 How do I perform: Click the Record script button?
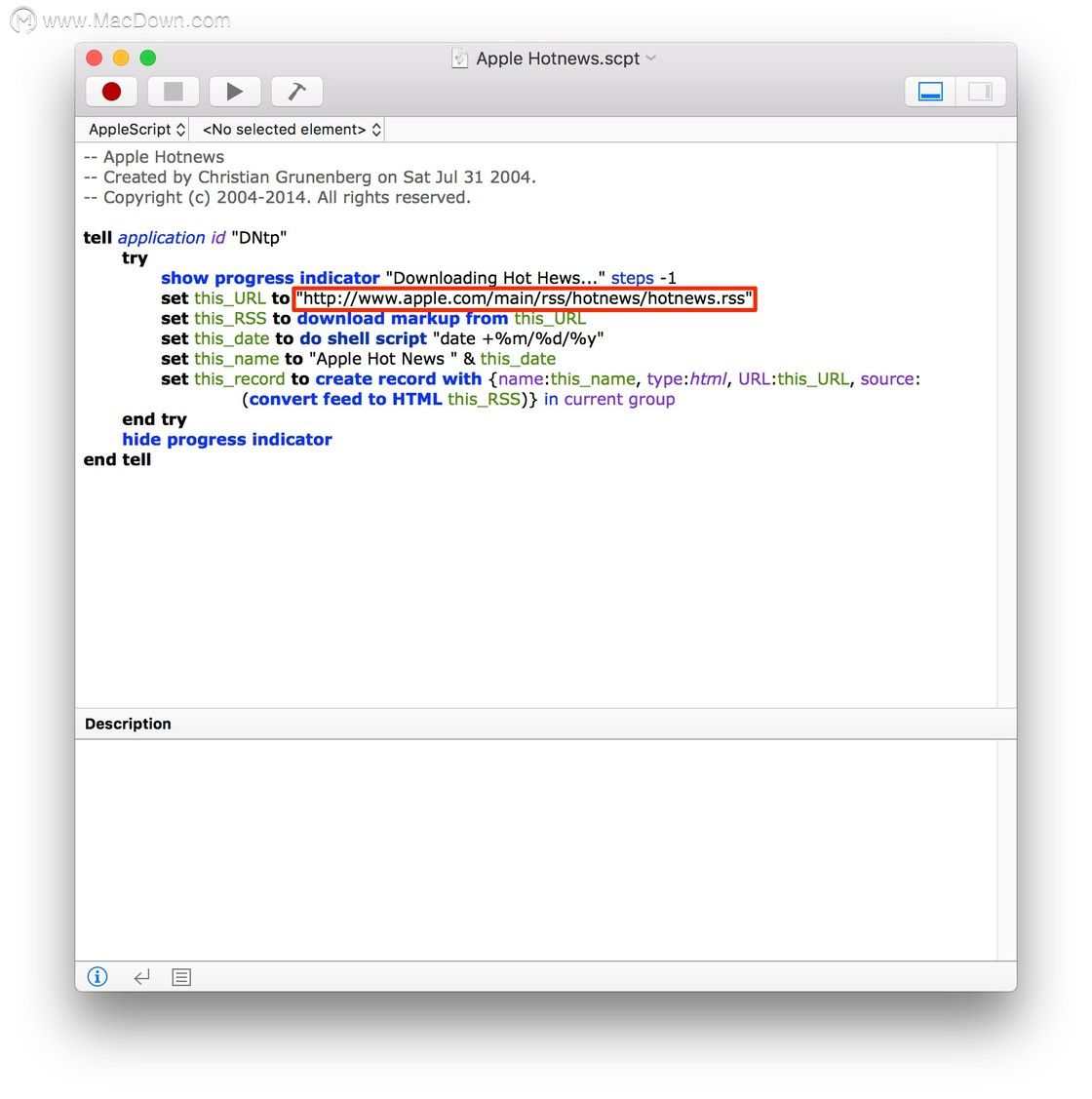pyautogui.click(x=111, y=92)
